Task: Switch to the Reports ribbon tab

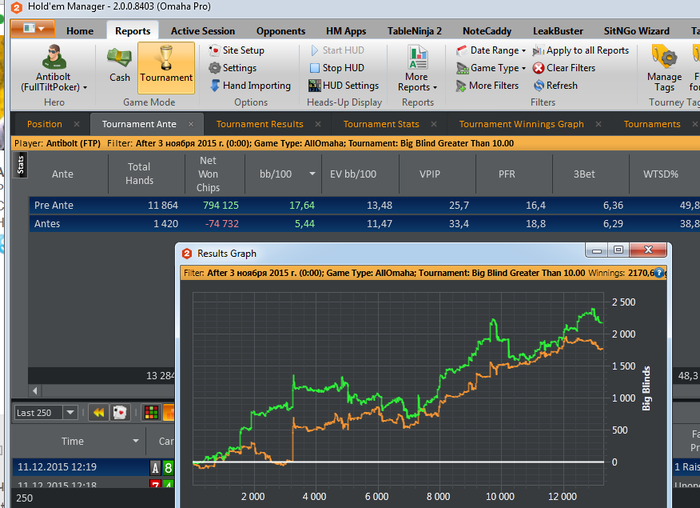Action: click(133, 31)
